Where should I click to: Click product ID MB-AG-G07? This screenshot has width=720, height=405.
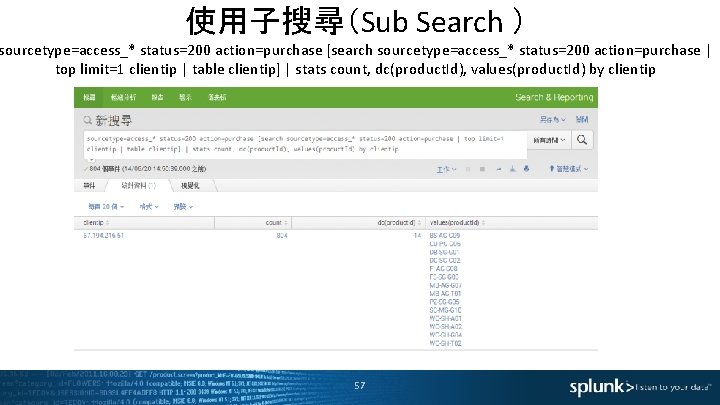pyautogui.click(x=445, y=285)
